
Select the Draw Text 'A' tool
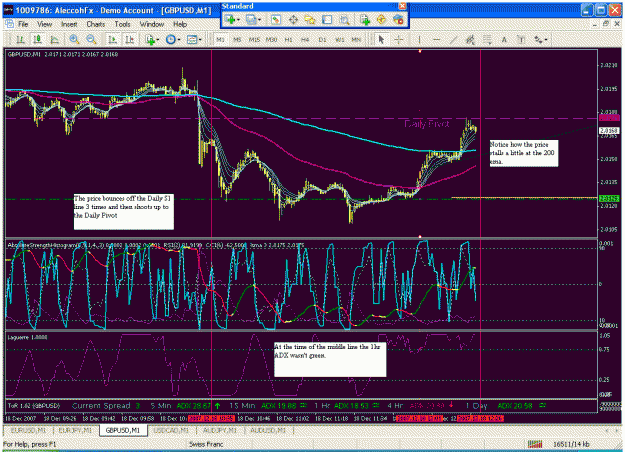pos(504,39)
